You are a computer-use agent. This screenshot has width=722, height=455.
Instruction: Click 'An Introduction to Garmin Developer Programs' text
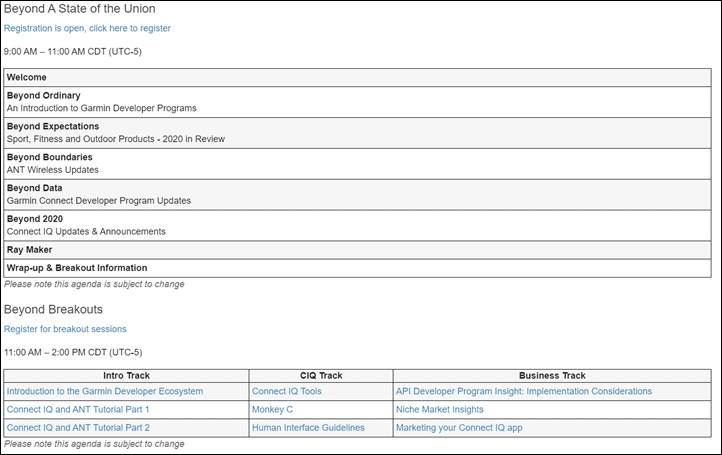click(101, 108)
